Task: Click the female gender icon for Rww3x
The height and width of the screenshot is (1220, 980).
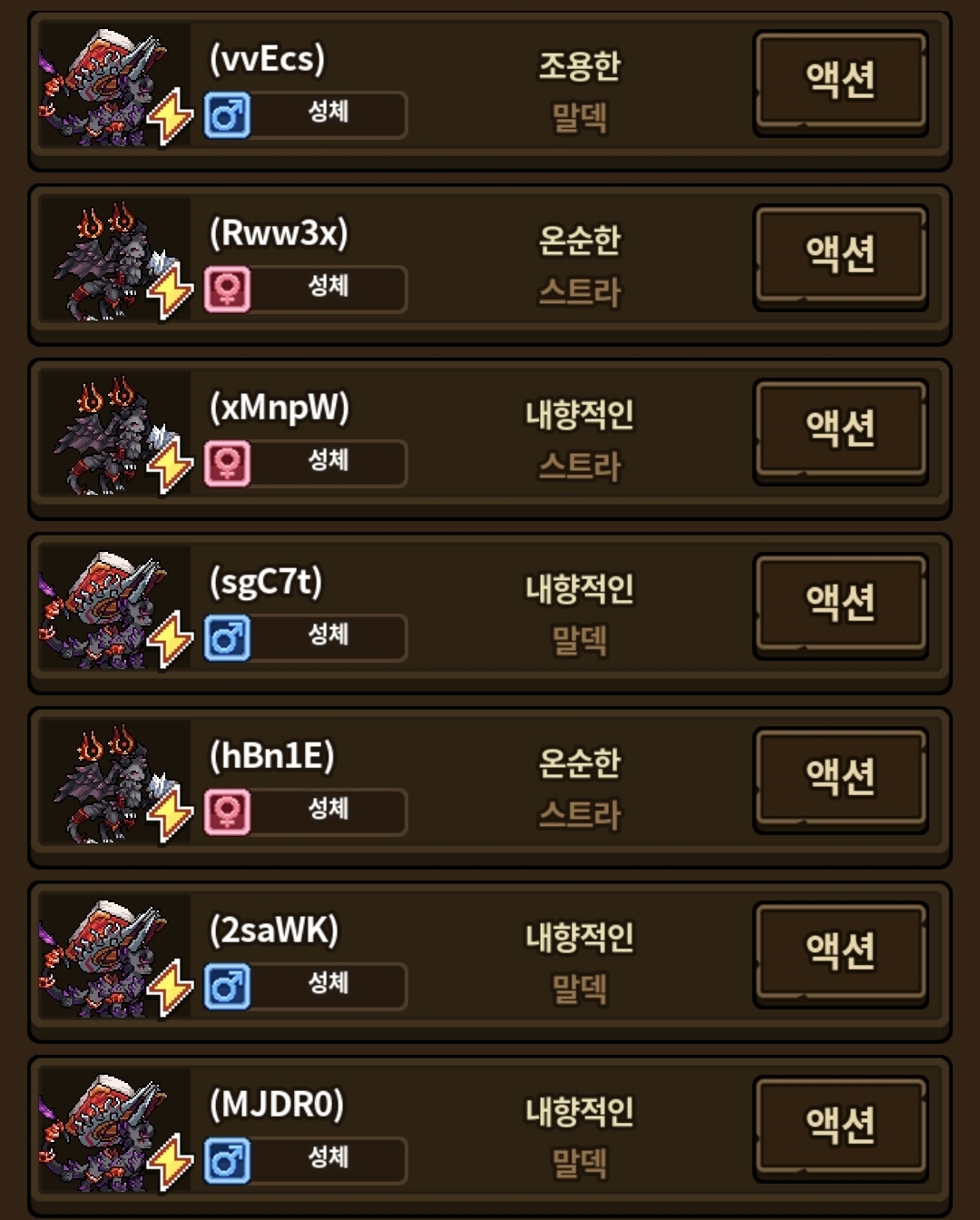Action: 227,290
